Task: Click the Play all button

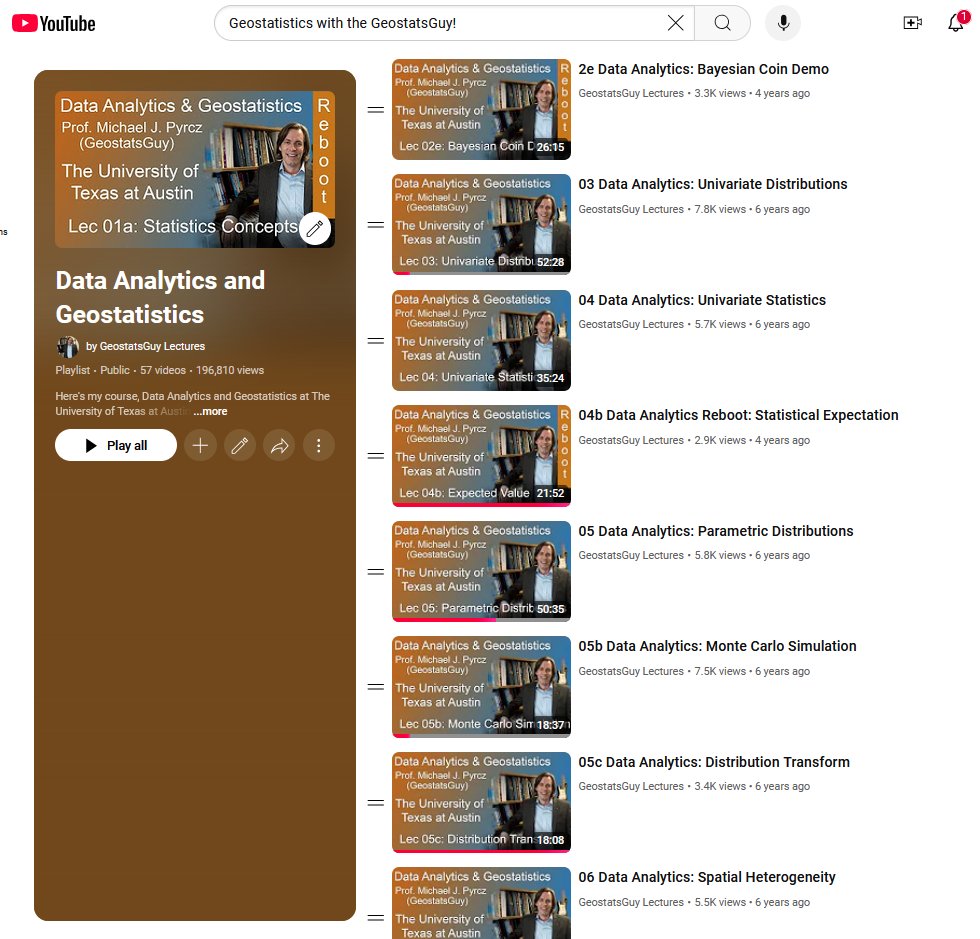Action: [x=116, y=445]
